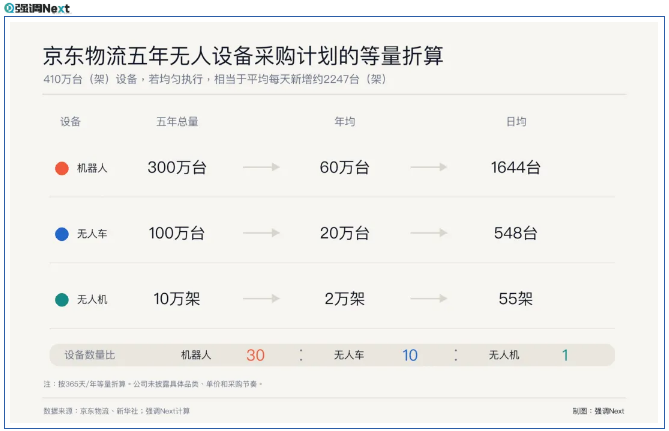
Task: Click arrow between 20万台 and 548台
Action: [x=428, y=233]
